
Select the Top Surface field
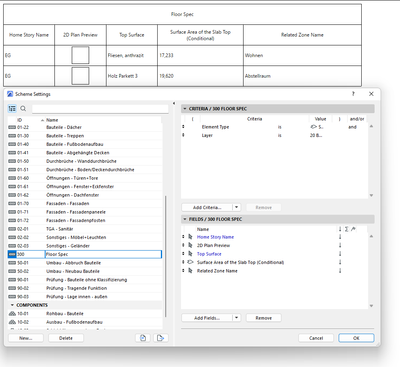[209, 254]
